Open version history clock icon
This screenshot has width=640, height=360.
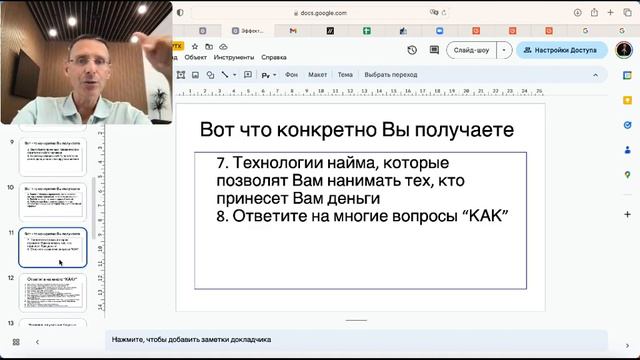coord(412,50)
